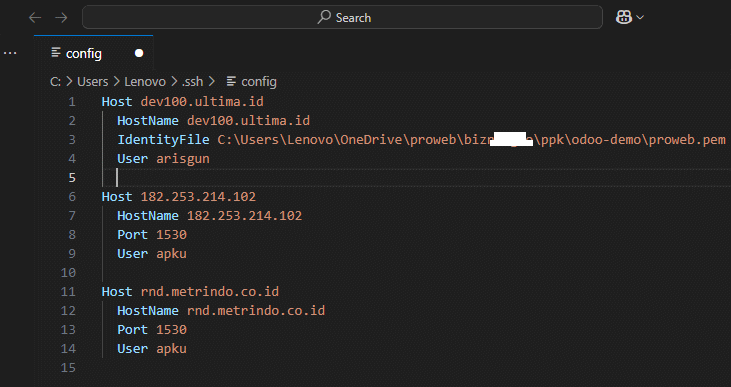Open the Copilot chat icon
Viewport: 731px width, 387px height.
624,17
